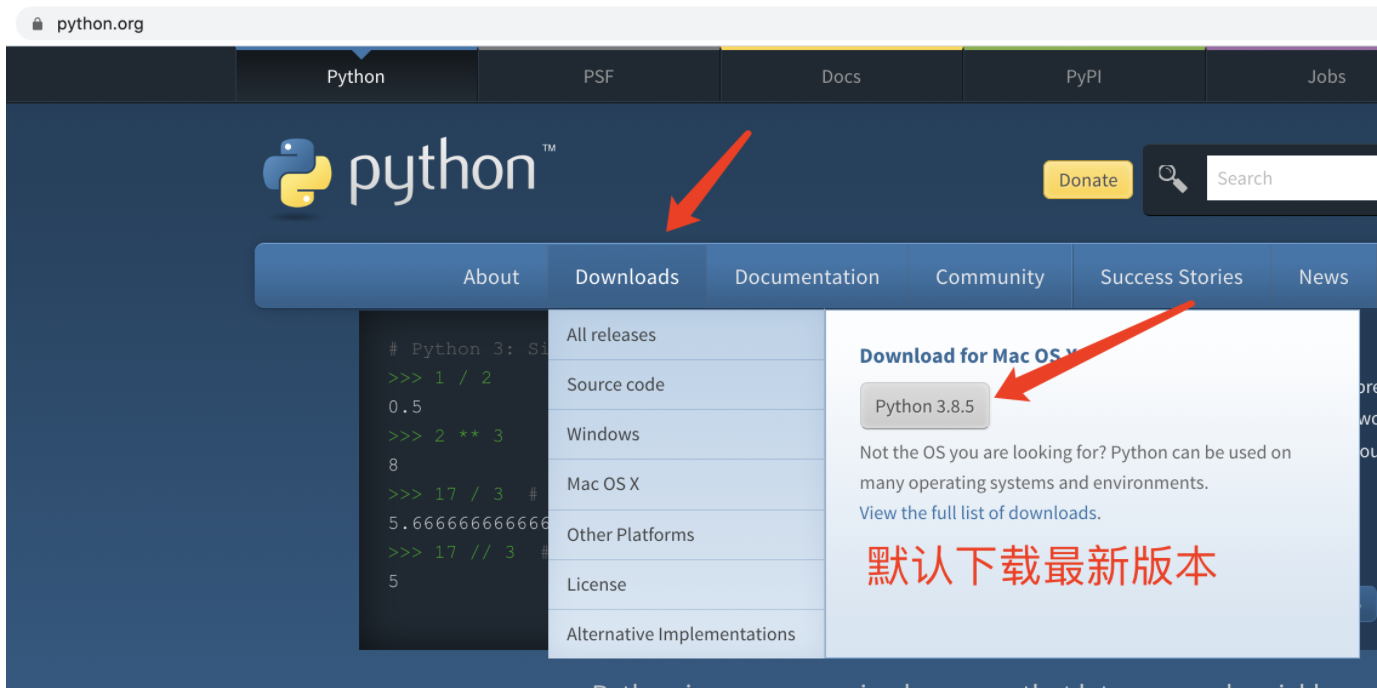1377x688 pixels.
Task: Open the About navigation menu
Action: (x=491, y=277)
